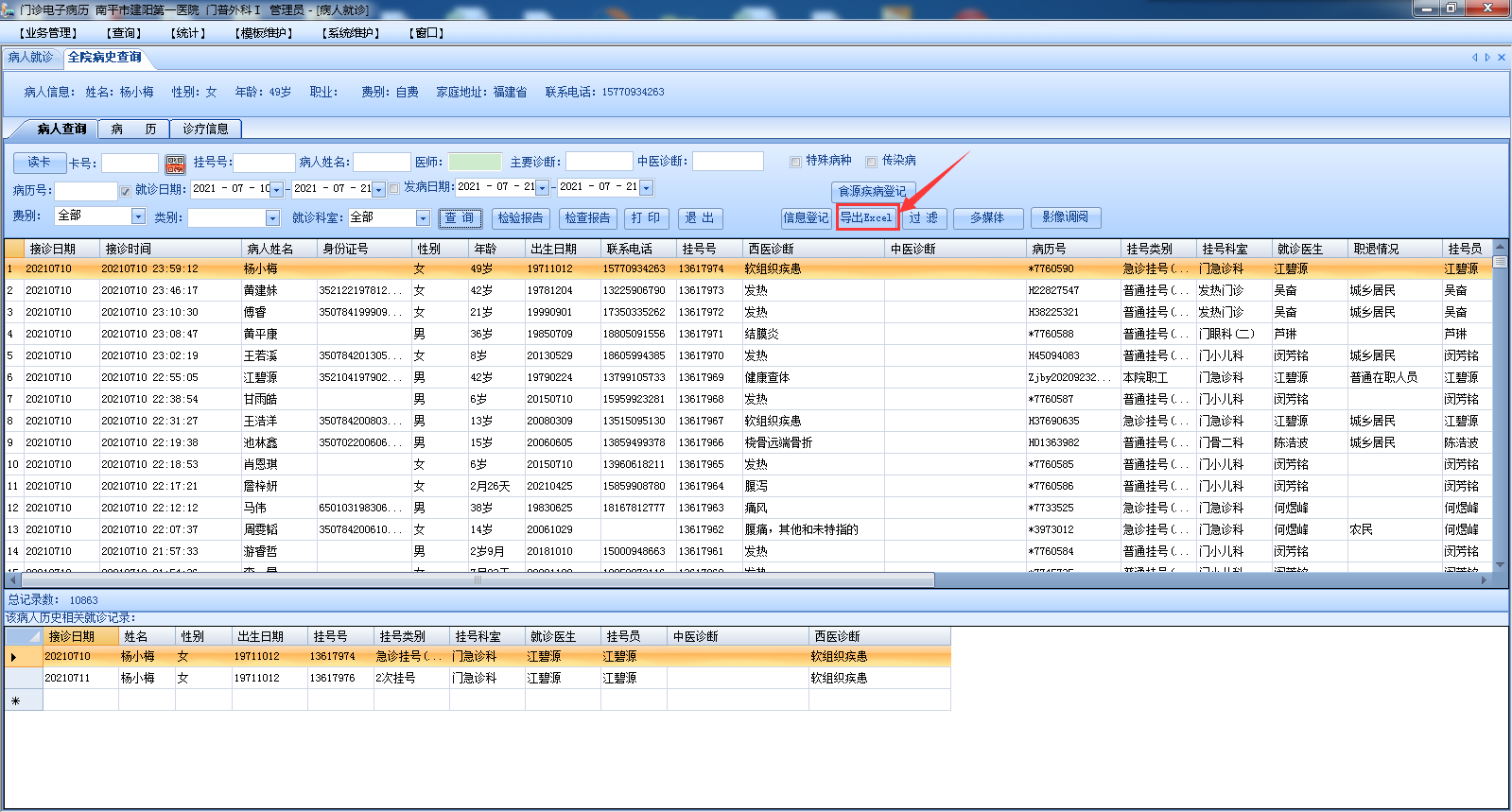
Task: Toggle the 就诊日期 filter checkbox
Action: (125, 191)
